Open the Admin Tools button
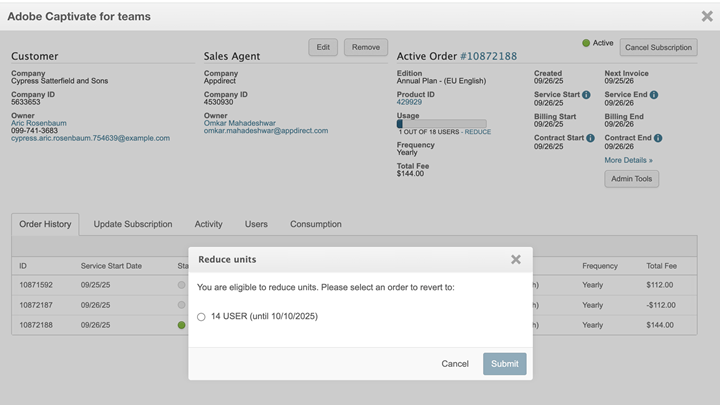 (631, 179)
